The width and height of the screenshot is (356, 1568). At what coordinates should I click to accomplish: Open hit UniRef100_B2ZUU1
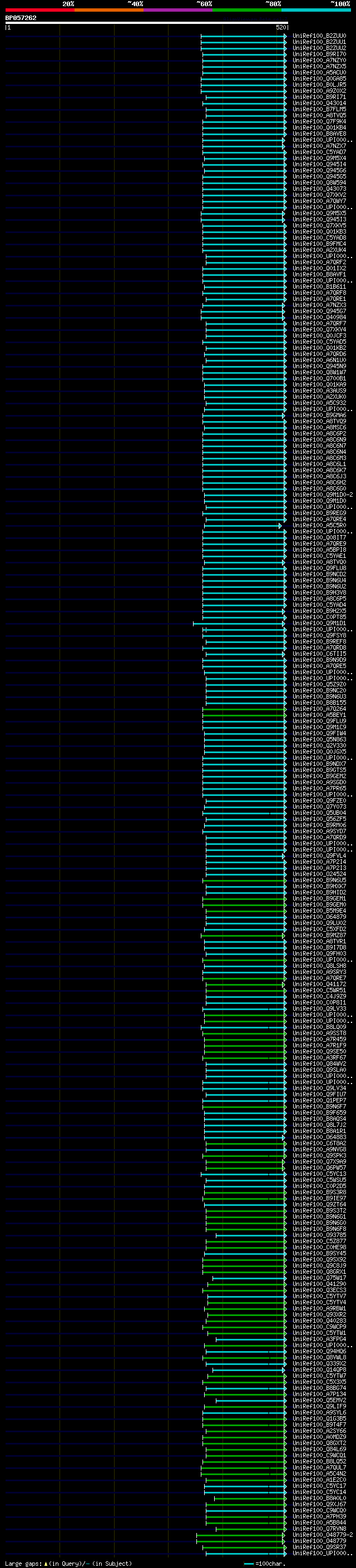pos(319,42)
